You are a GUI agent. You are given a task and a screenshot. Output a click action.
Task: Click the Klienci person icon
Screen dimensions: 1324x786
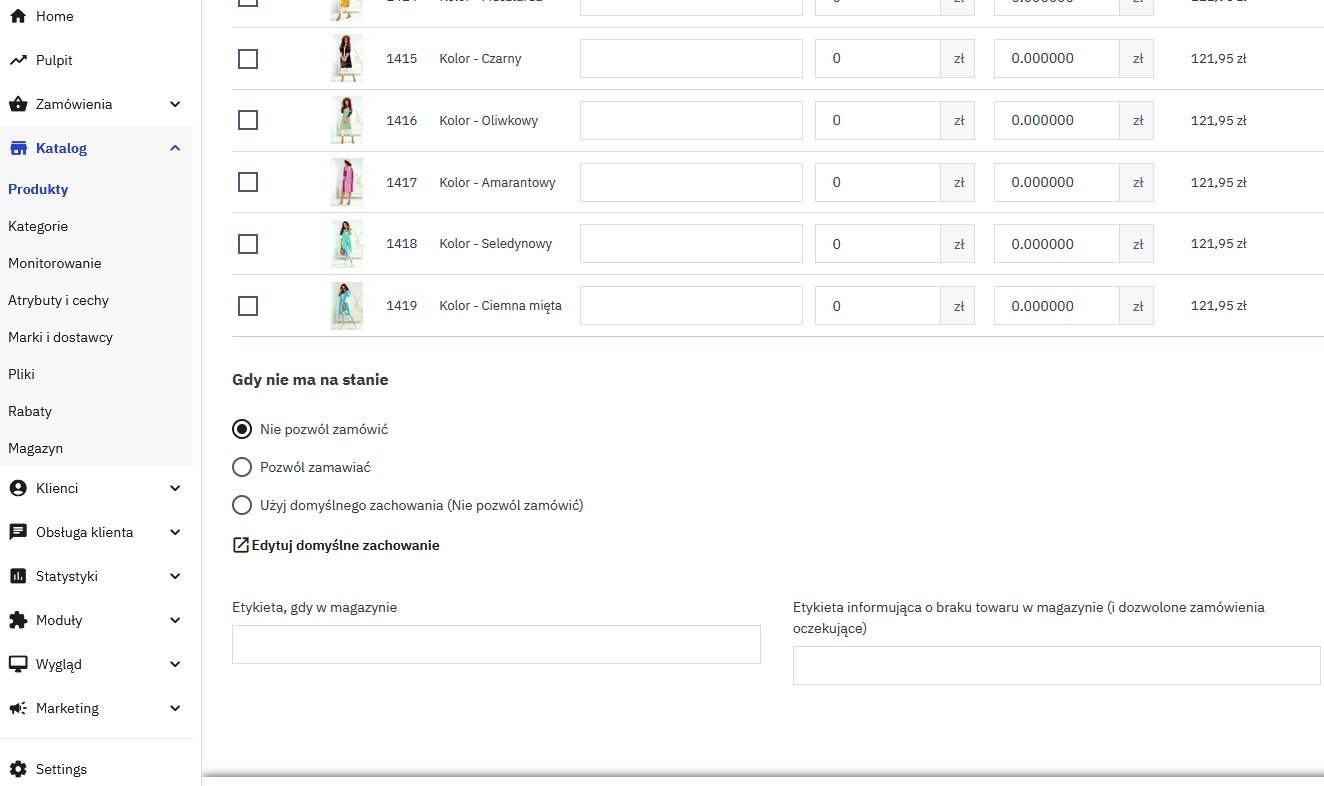click(17, 488)
